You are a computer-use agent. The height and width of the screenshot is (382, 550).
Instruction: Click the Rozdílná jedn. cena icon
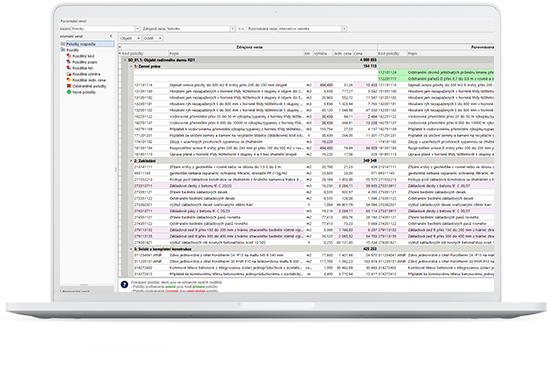[x=69, y=80]
